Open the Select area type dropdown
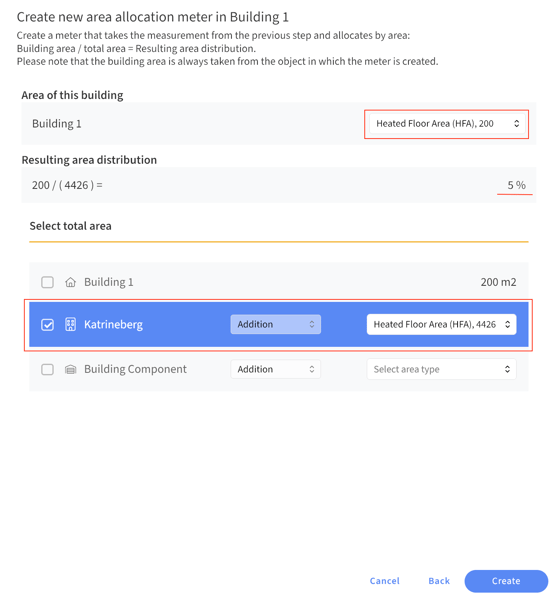Screen dimensions: 557x598 pyautogui.click(x=441, y=369)
